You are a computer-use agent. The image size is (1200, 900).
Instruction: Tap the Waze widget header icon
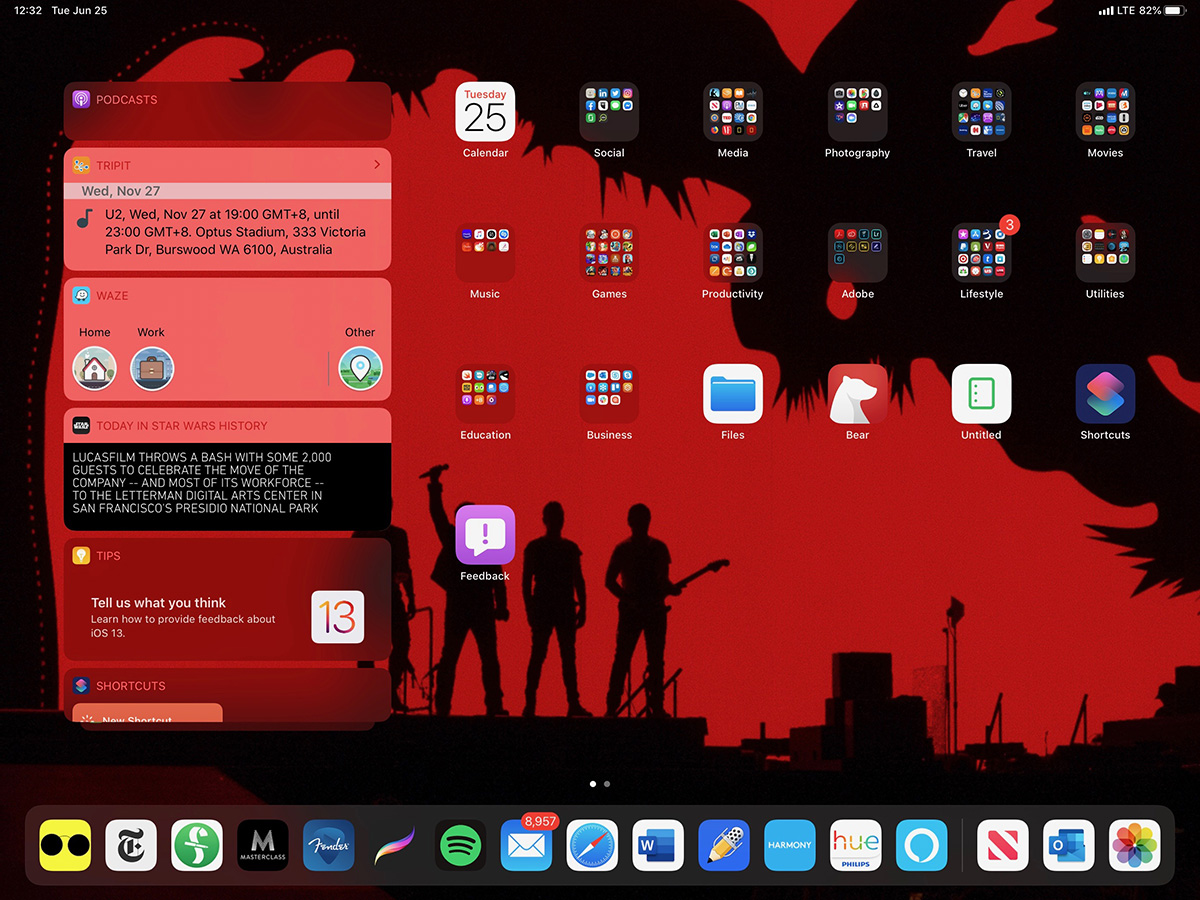click(81, 296)
